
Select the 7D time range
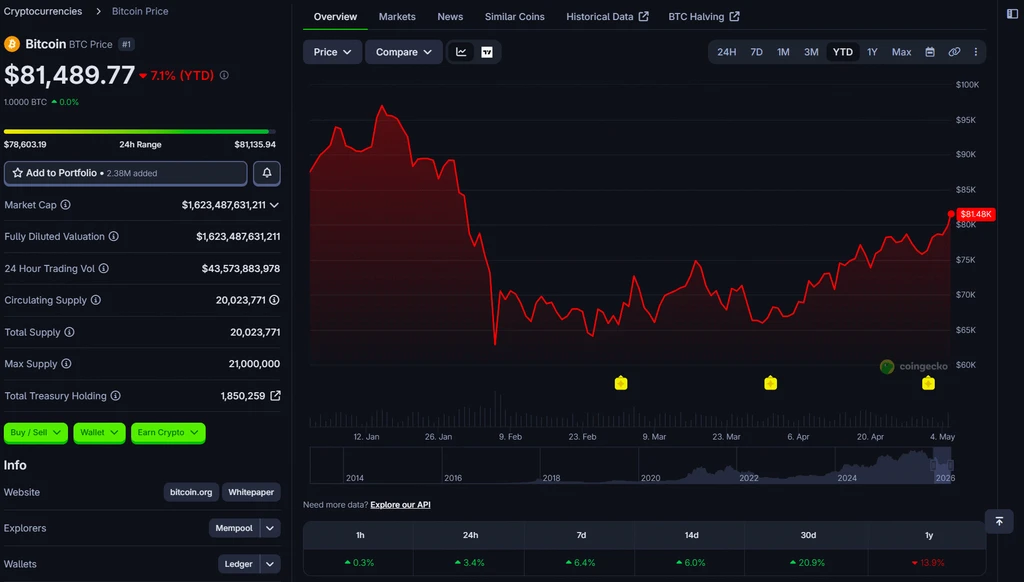coord(756,52)
